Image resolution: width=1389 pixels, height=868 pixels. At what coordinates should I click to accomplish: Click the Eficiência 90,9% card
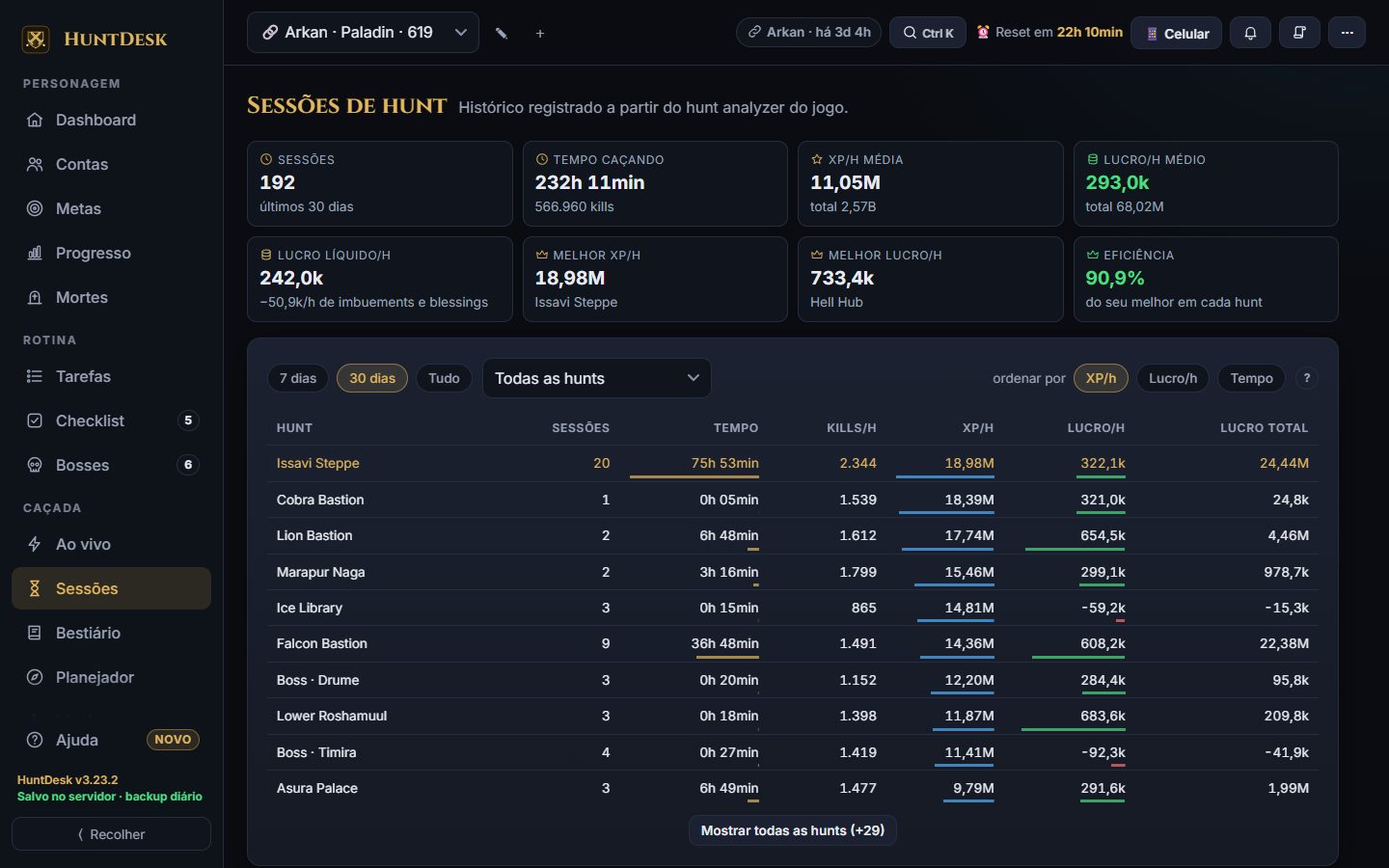[x=1206, y=279]
